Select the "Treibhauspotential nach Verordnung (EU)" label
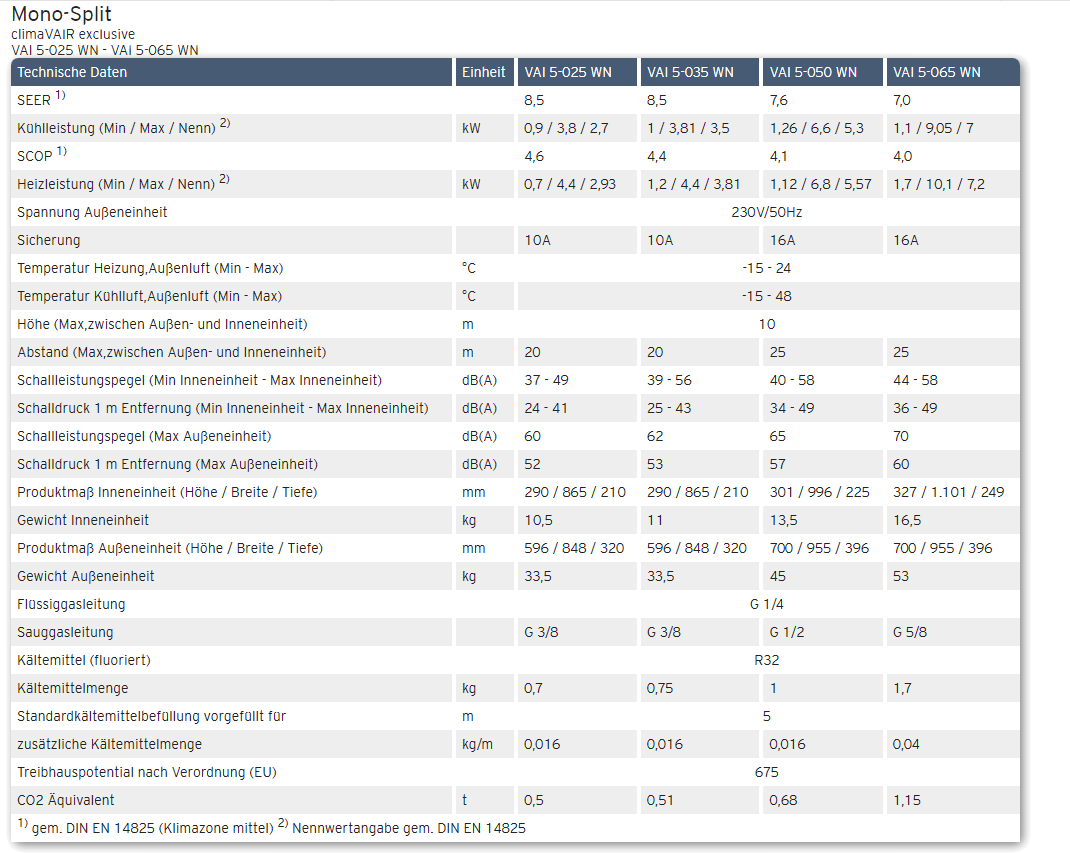 point(147,772)
